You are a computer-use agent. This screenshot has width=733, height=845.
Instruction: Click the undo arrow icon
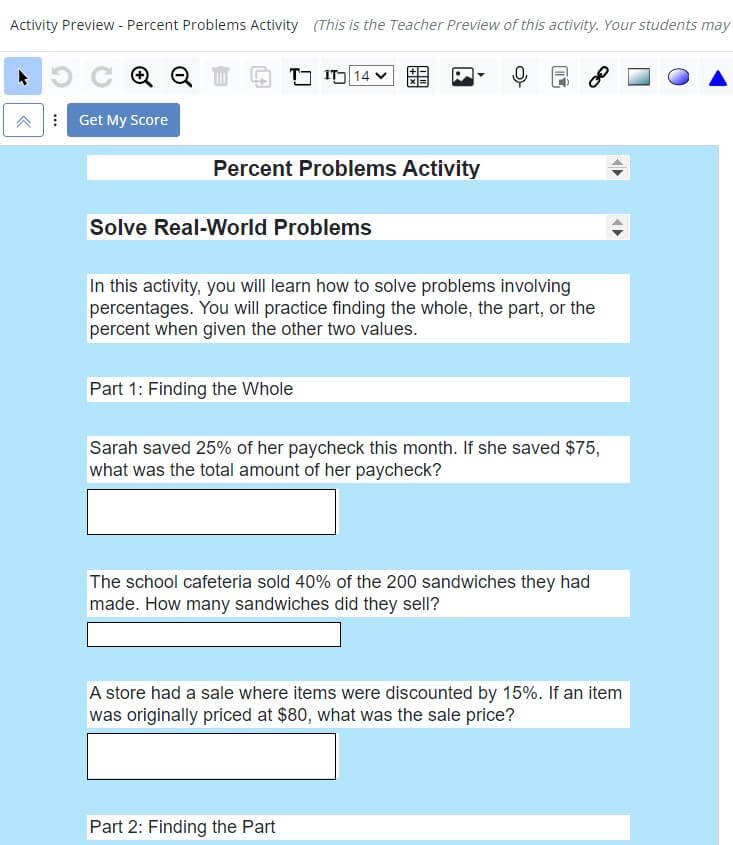pos(61,76)
